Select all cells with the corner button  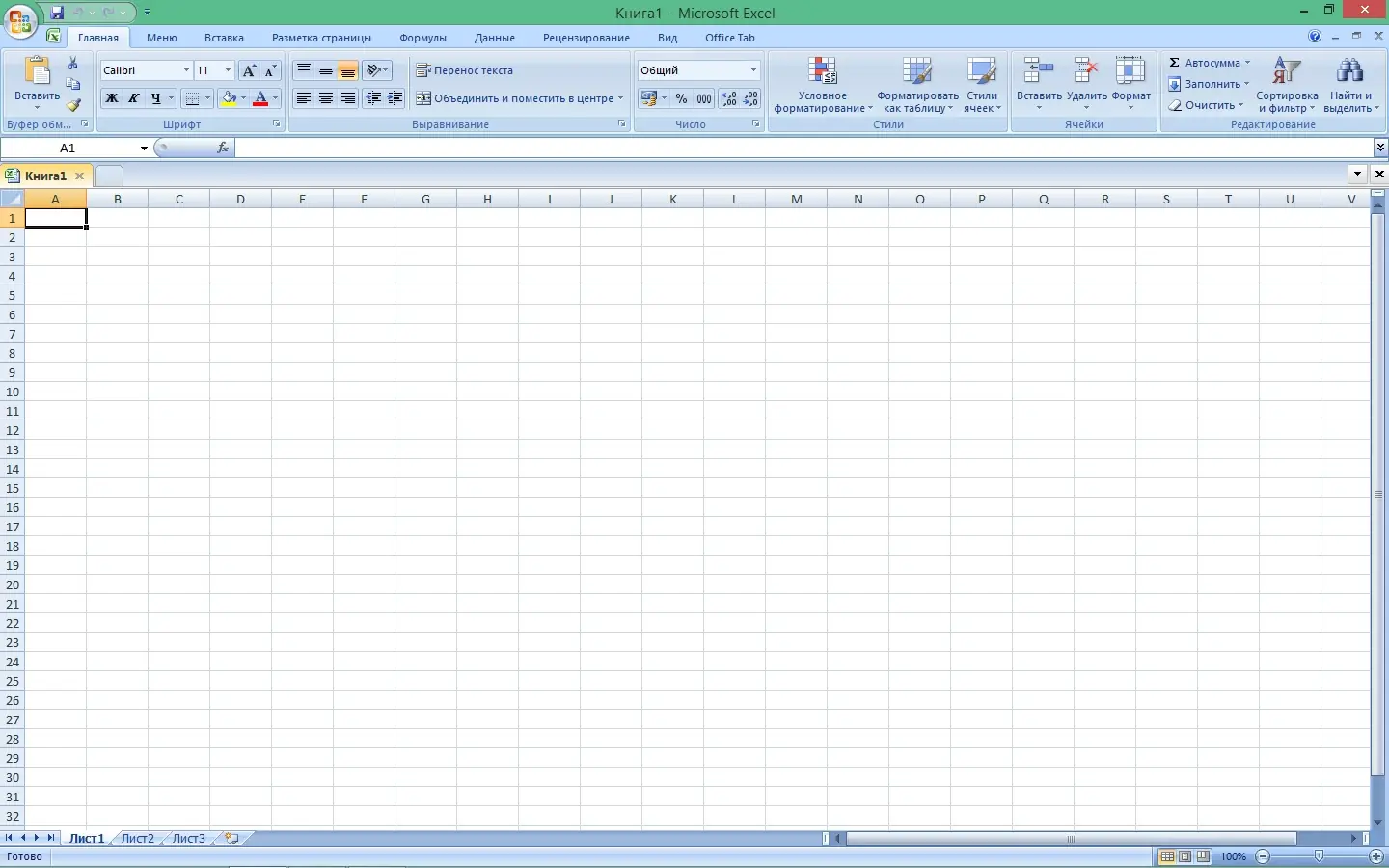(12, 199)
